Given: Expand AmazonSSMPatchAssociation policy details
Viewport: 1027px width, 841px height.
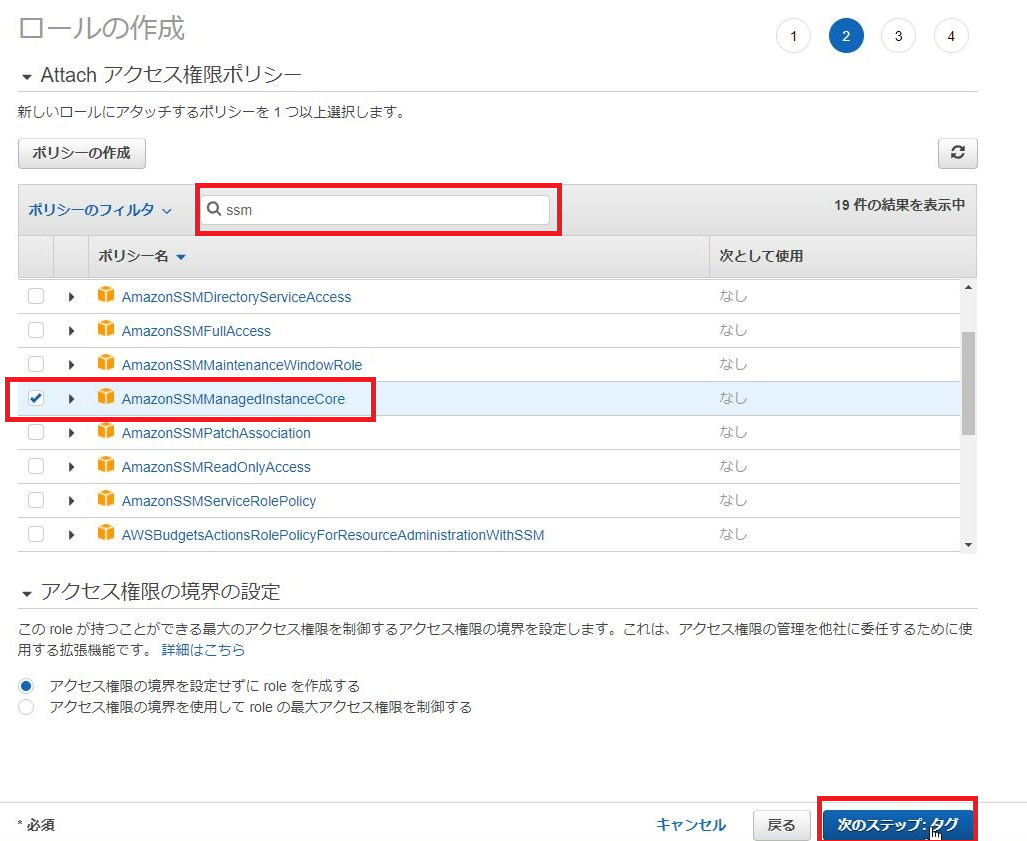Looking at the screenshot, I should tap(71, 433).
